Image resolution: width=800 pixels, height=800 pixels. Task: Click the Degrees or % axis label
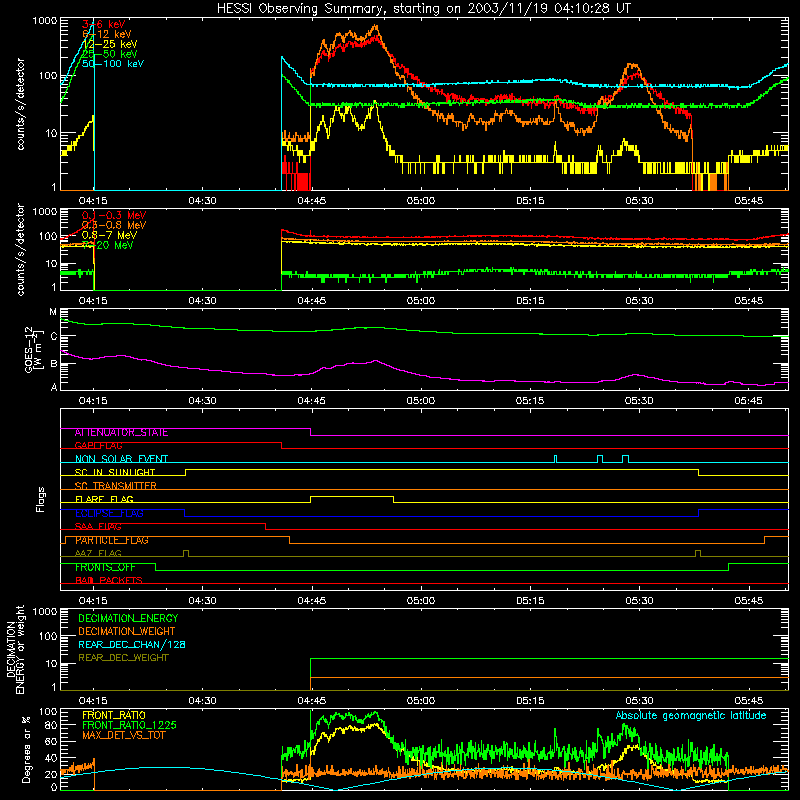point(26,749)
